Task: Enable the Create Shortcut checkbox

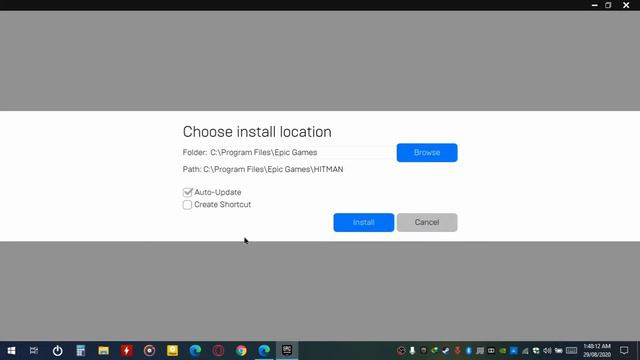Action: 187,204
